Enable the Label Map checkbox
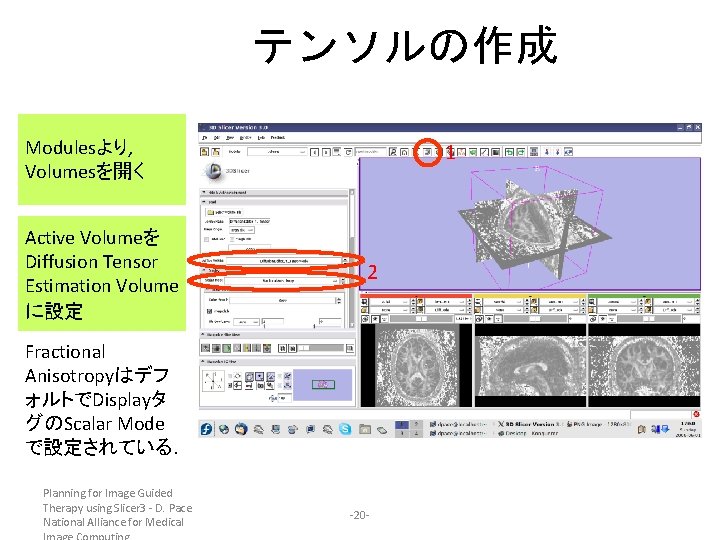 pyautogui.click(x=207, y=239)
